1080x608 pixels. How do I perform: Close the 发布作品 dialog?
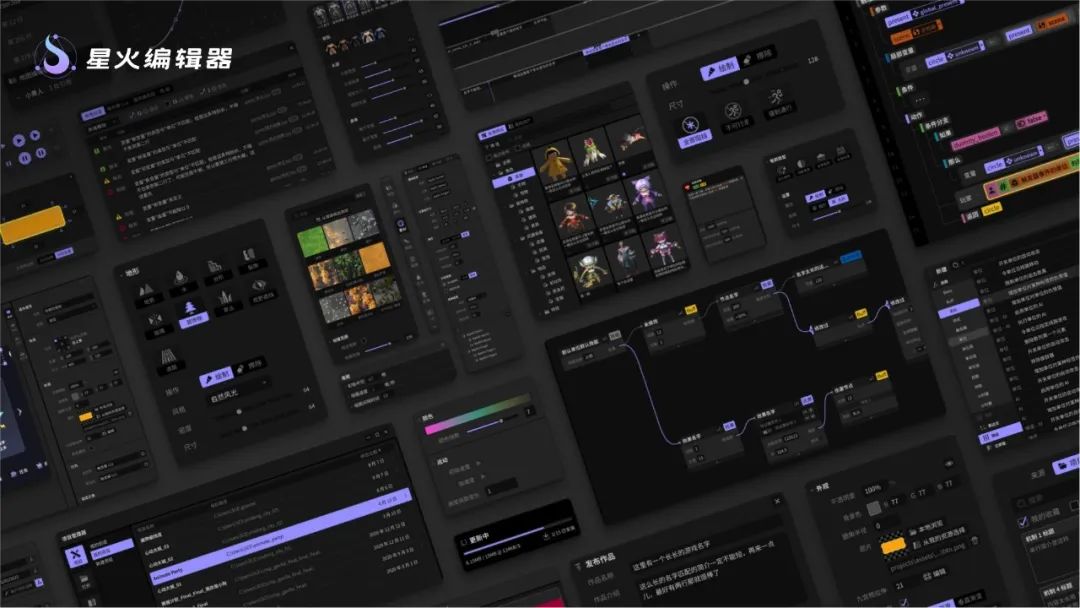point(778,501)
